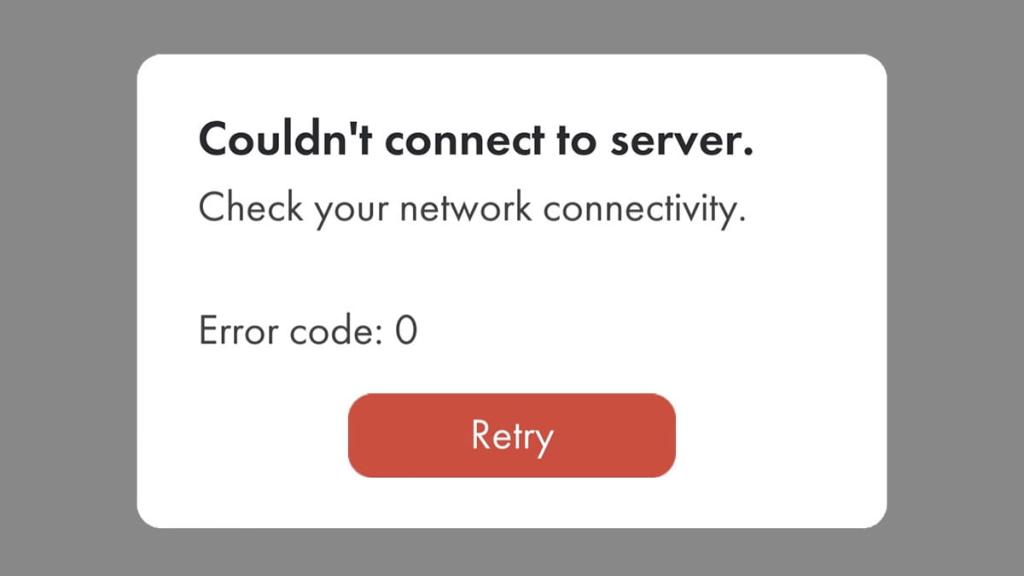The image size is (1024, 576).
Task: Click the word "server." in heading
Action: 682,140
